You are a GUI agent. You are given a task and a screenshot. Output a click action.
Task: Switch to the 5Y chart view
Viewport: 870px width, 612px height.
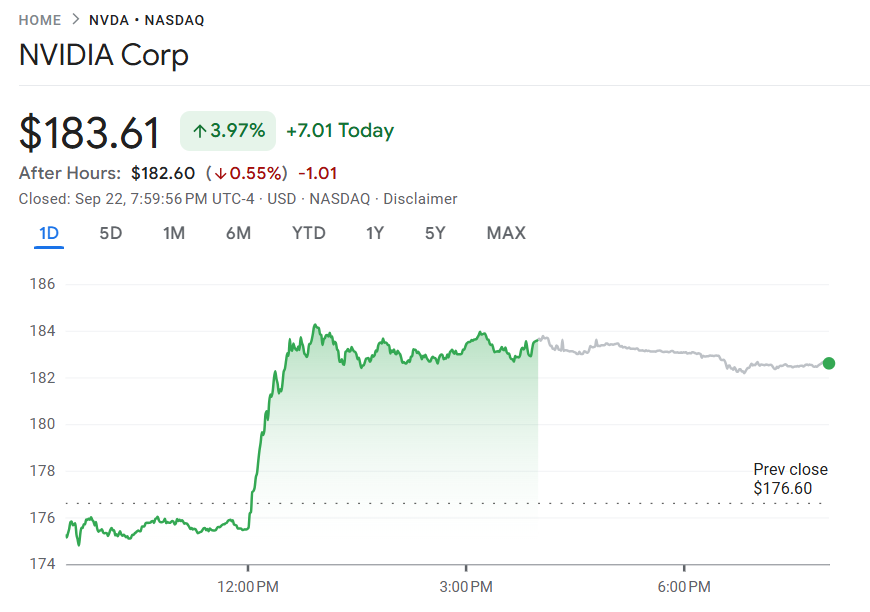click(x=435, y=233)
